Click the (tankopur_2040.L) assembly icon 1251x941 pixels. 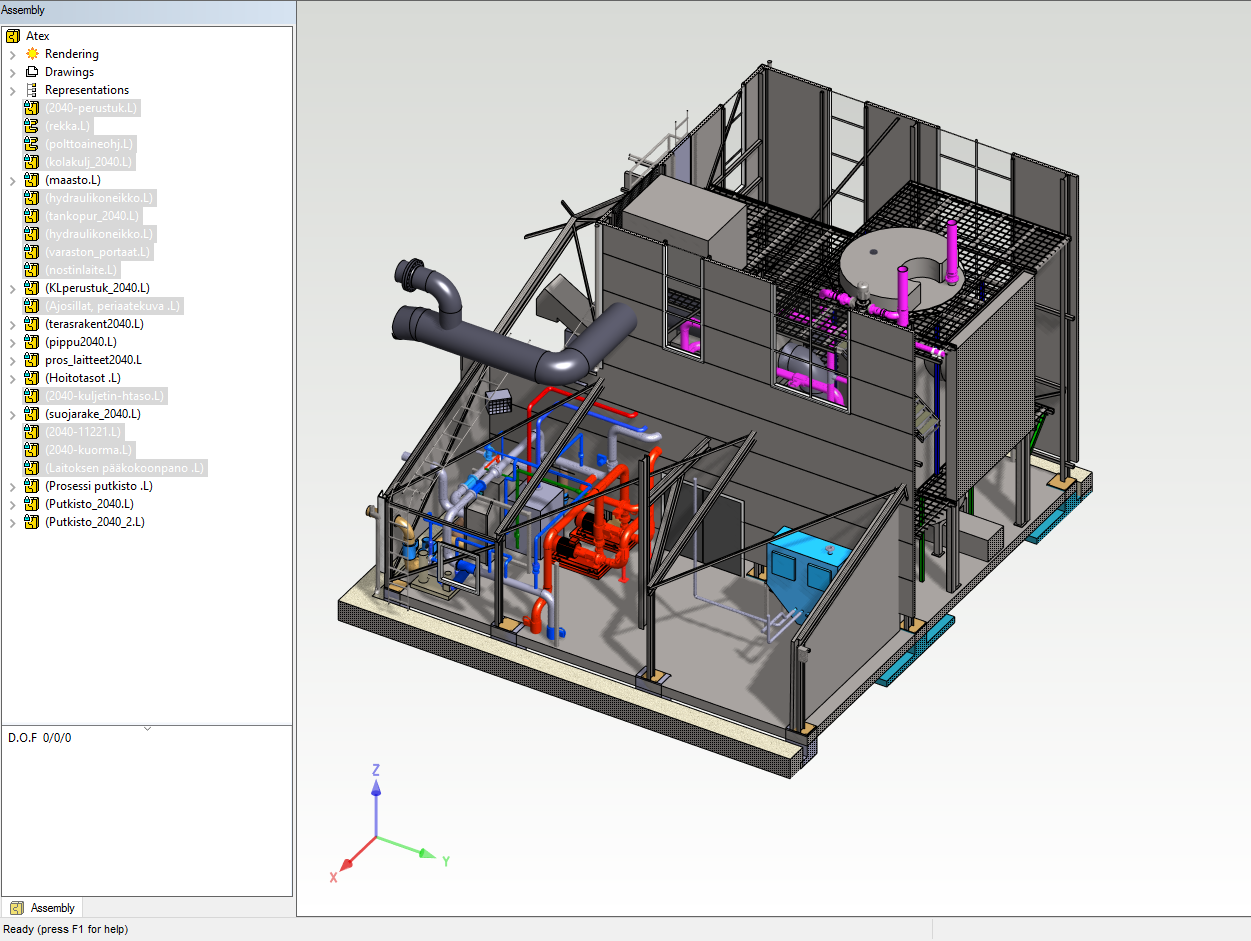click(x=31, y=216)
